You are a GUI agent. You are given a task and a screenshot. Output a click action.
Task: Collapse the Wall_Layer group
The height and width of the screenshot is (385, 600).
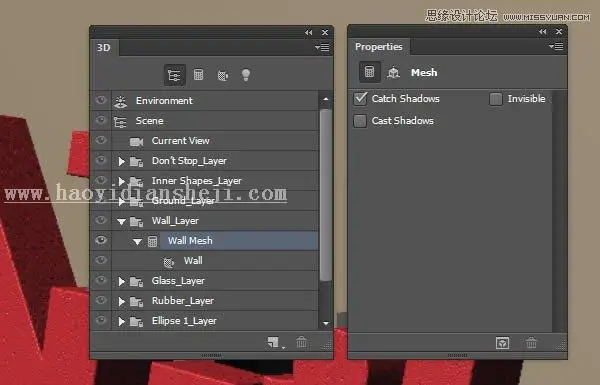pos(121,222)
